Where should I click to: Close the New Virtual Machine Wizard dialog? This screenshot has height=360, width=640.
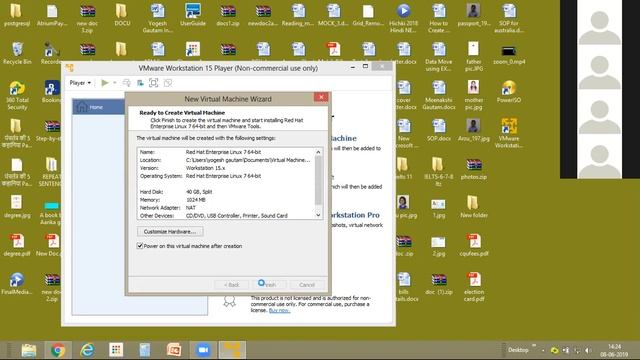point(321,97)
